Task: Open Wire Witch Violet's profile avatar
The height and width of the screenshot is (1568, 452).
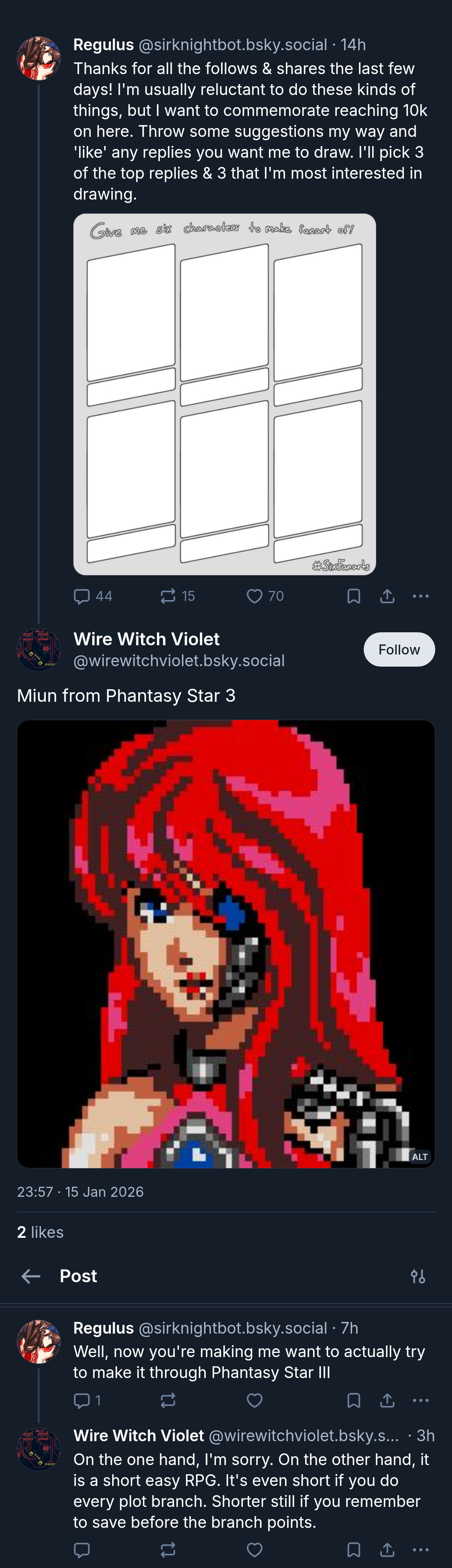Action: 39,649
